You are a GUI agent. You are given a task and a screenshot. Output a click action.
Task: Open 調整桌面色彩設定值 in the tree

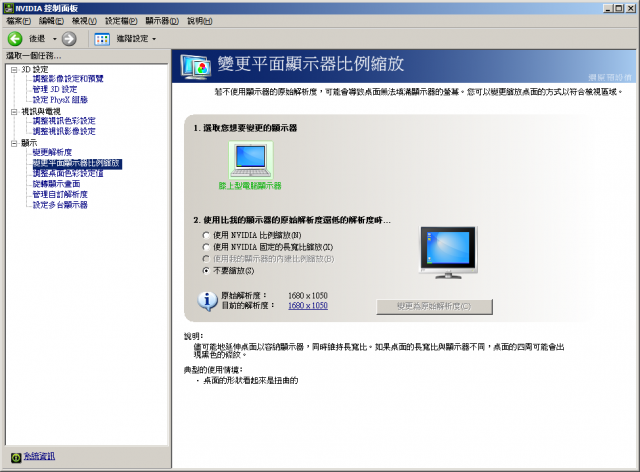(x=68, y=174)
